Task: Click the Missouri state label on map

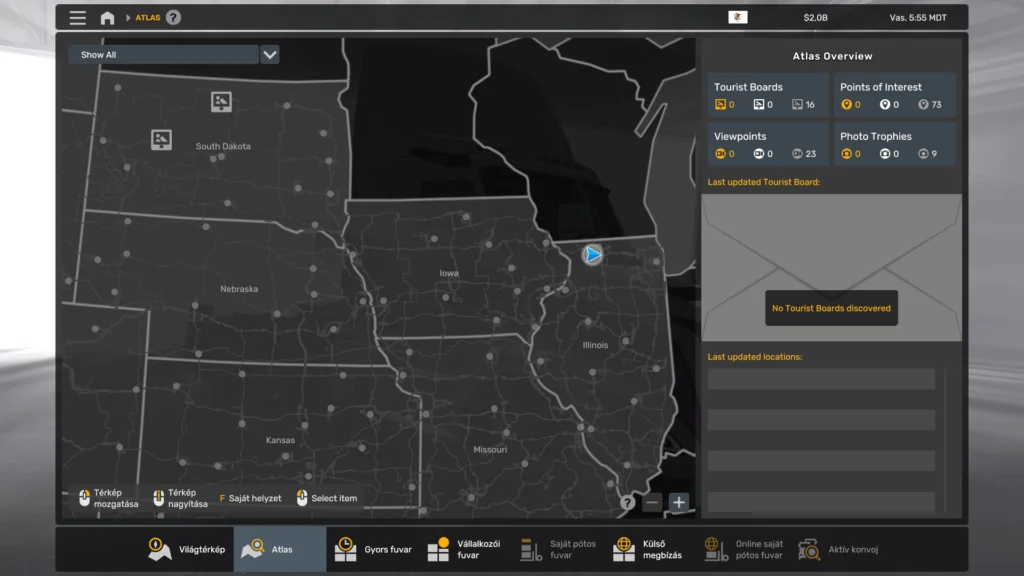Action: tap(490, 449)
